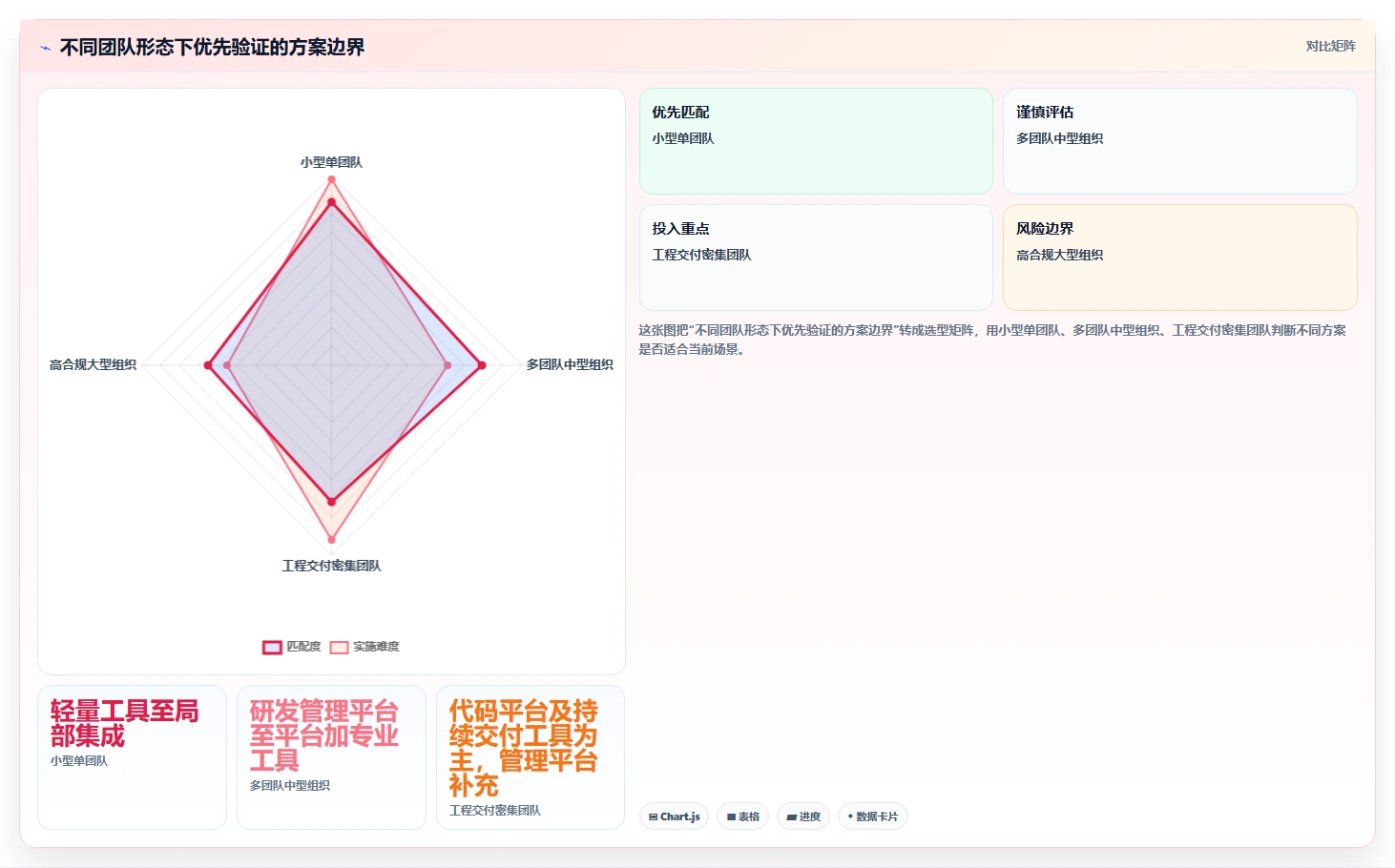
Task: Select the 代码平台及持续交付工具为主 stat card
Action: click(531, 757)
